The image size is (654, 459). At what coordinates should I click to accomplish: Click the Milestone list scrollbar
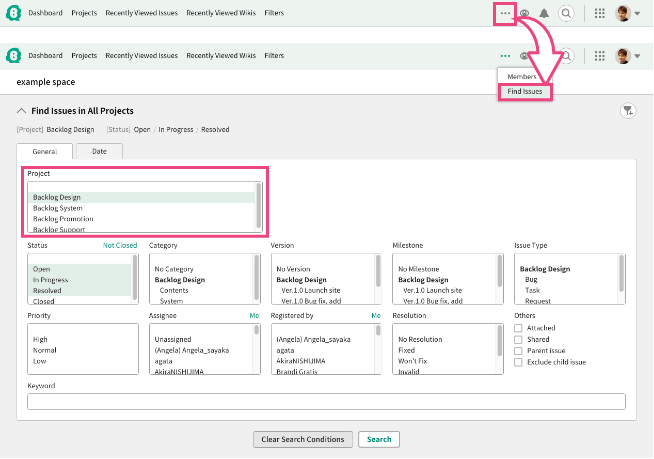(500, 271)
